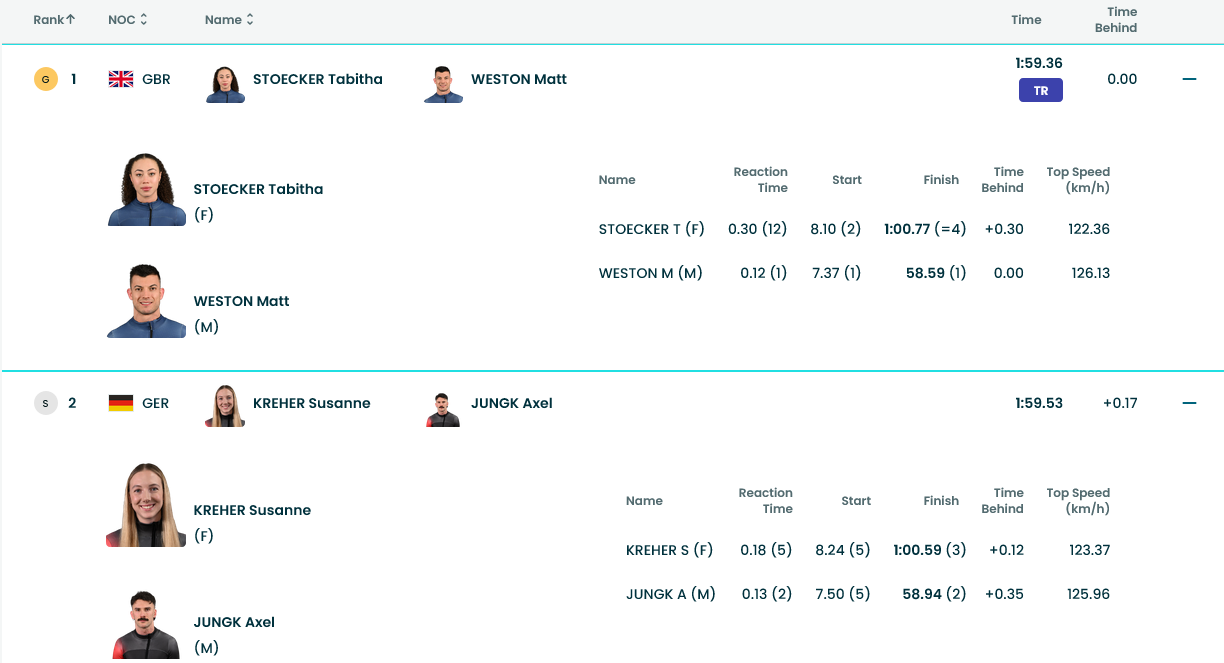Click GER country code label
This screenshot has width=1224, height=663.
[156, 403]
